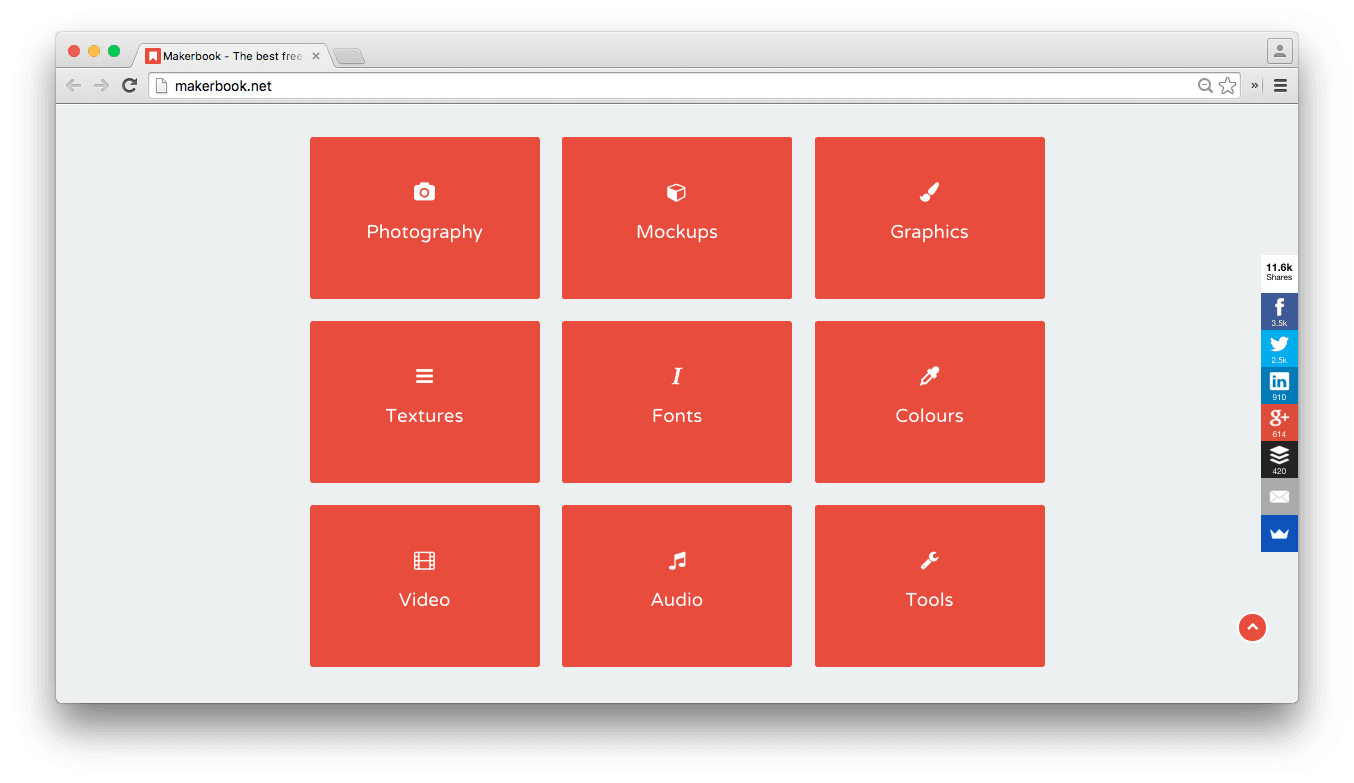Click the music note icon above Audio

(677, 561)
